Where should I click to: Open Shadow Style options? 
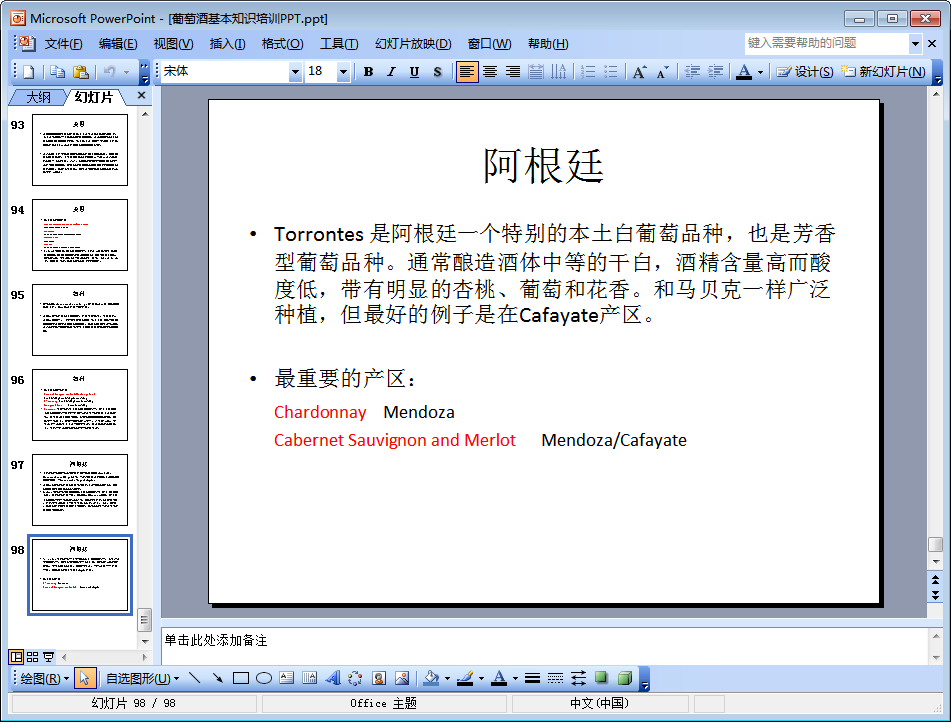(601, 678)
